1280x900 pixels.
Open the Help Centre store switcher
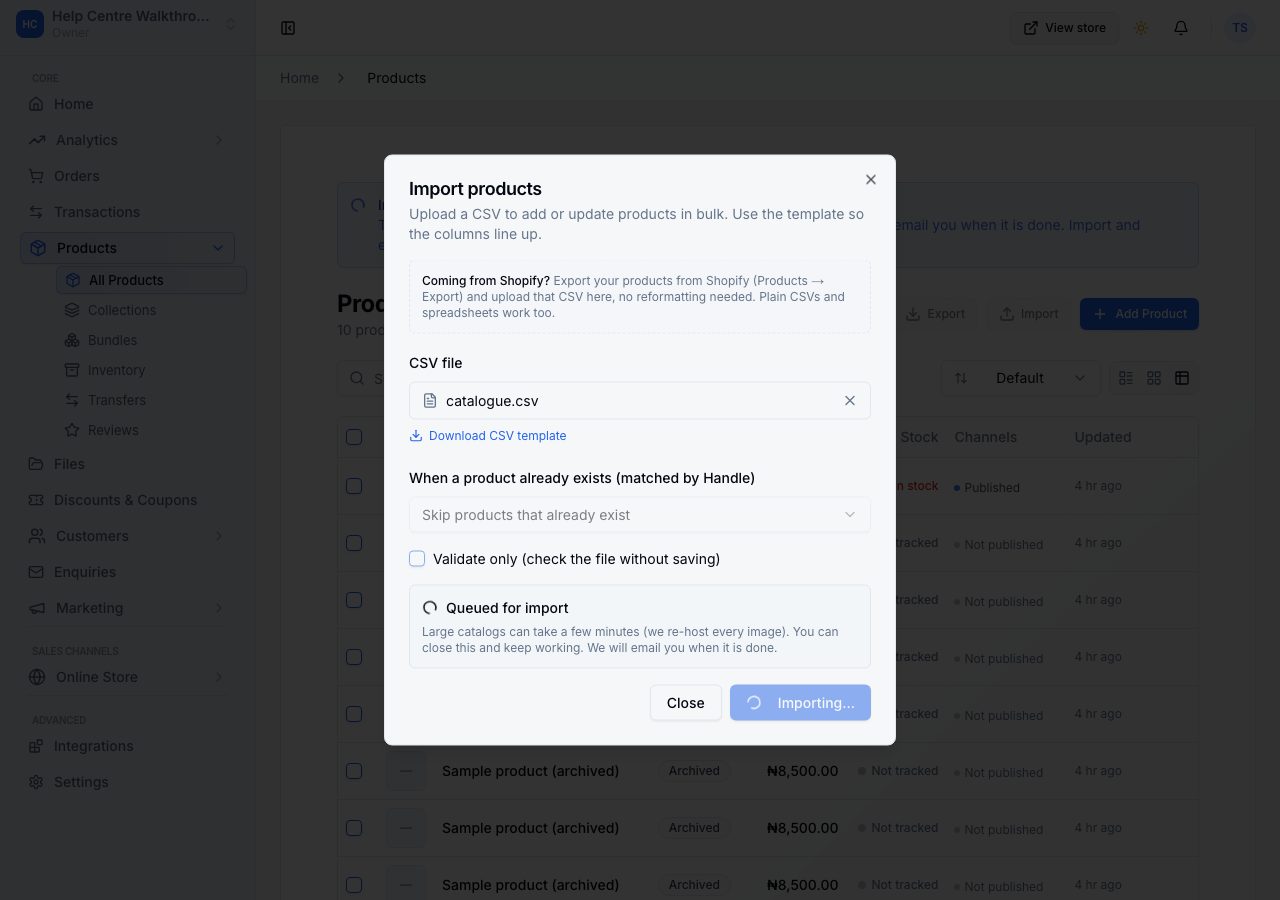tap(127, 25)
